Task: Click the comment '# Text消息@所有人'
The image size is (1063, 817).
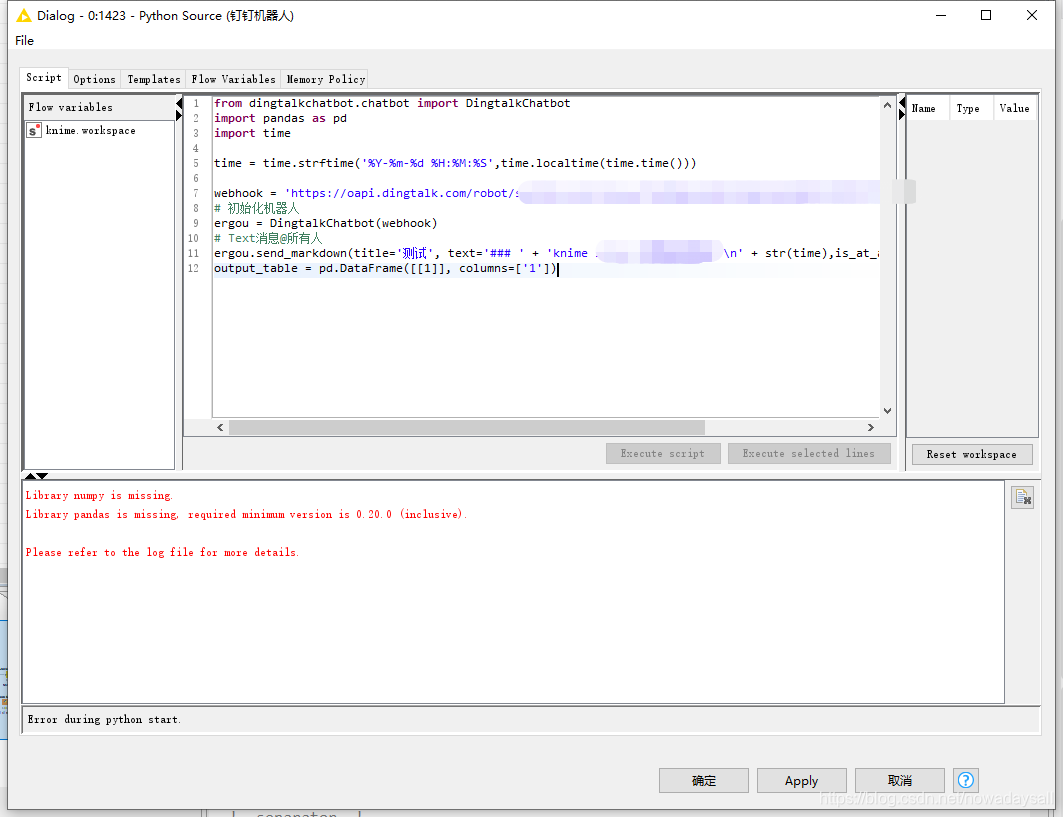Action: (268, 238)
